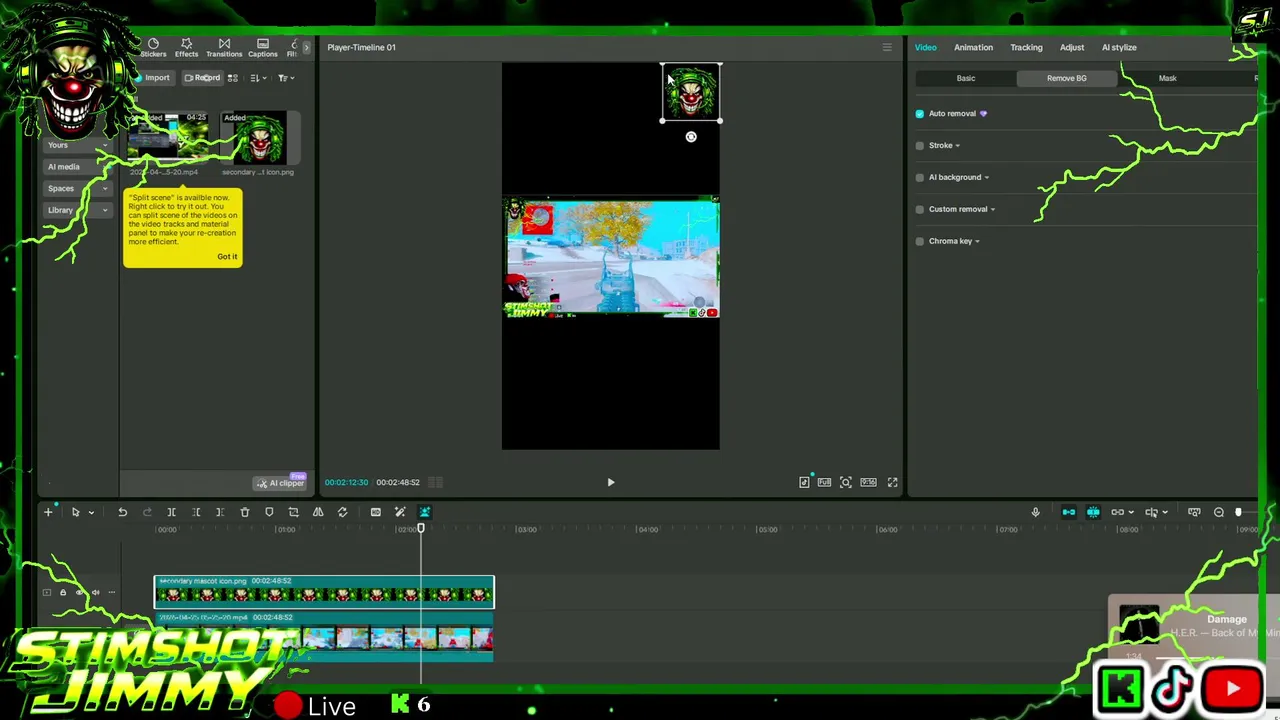Click the undo arrow in timeline toolbar

click(122, 512)
